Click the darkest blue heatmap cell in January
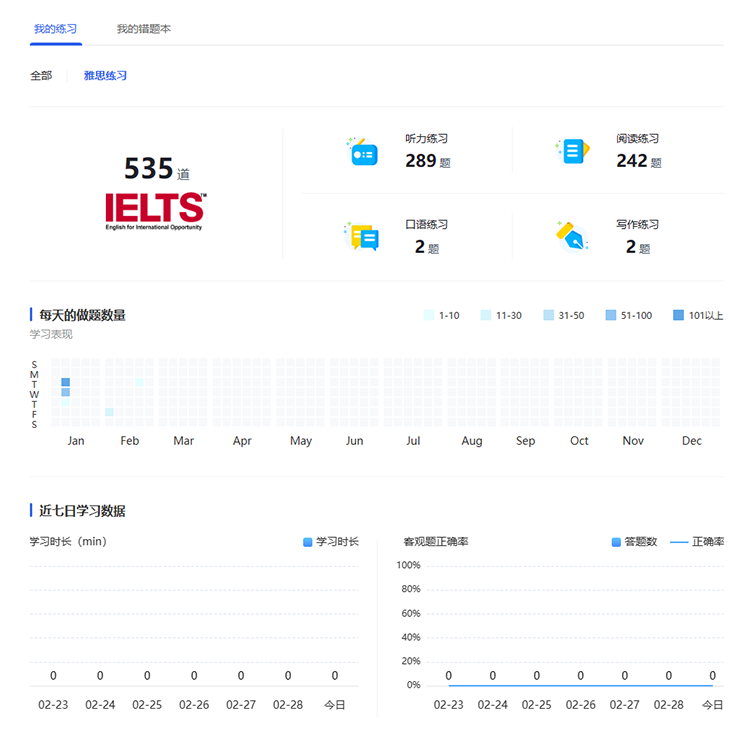 pyautogui.click(x=66, y=382)
